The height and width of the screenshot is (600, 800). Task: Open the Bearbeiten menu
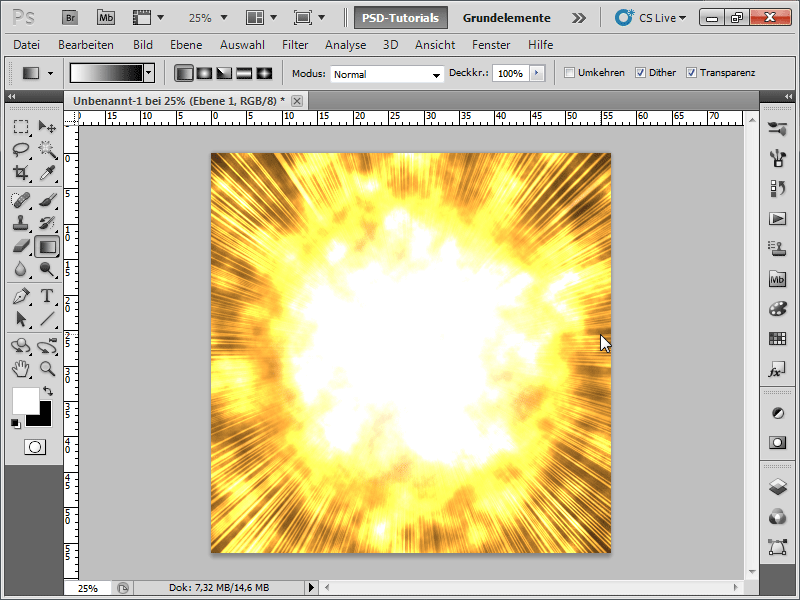click(x=86, y=45)
